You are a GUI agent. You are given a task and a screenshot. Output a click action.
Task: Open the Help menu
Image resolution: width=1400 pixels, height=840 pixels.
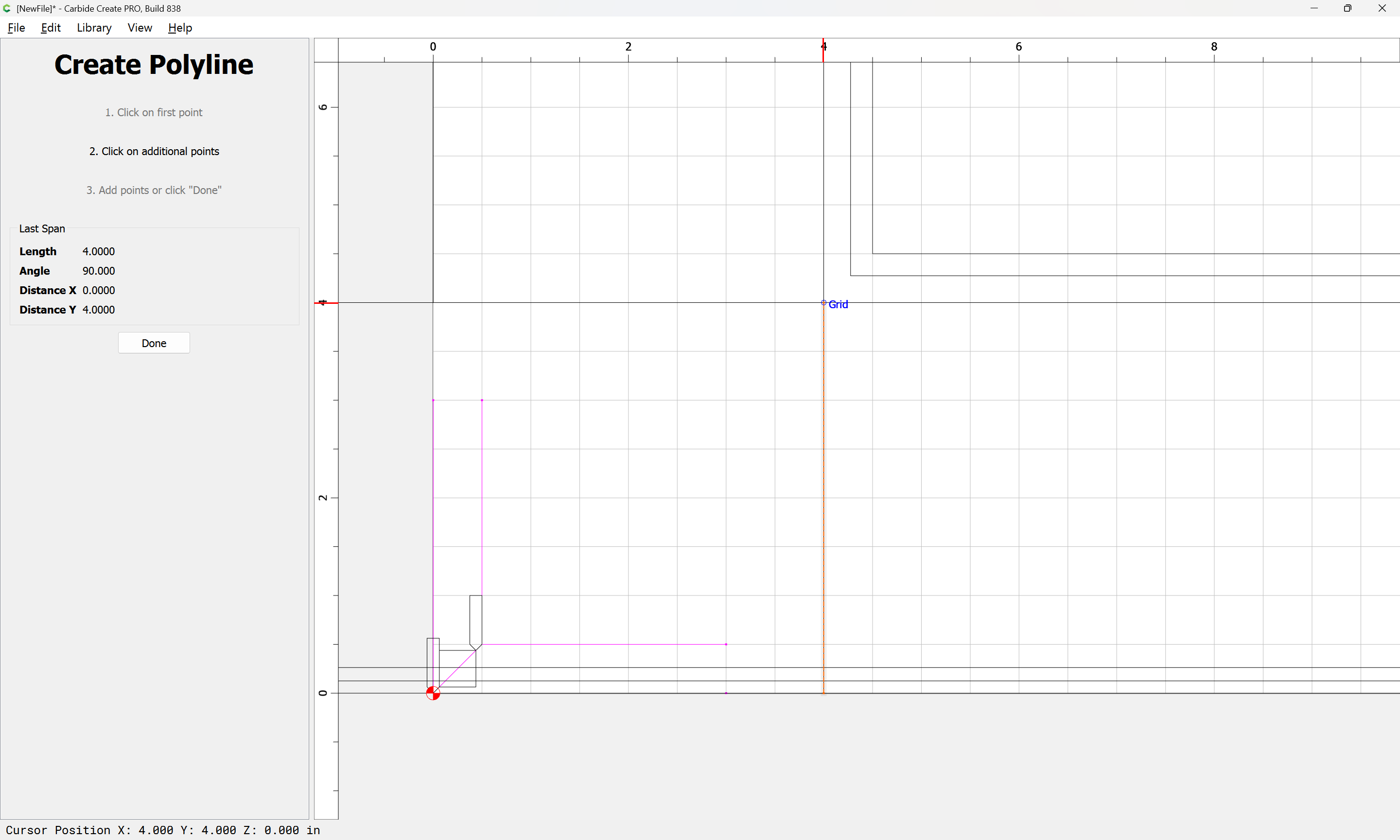click(x=180, y=28)
